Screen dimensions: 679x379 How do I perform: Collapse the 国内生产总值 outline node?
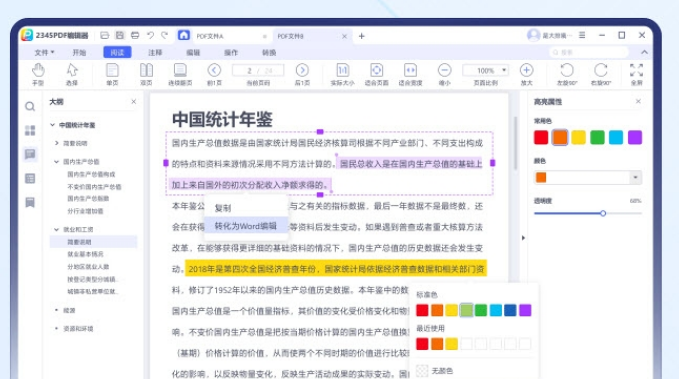click(57, 162)
